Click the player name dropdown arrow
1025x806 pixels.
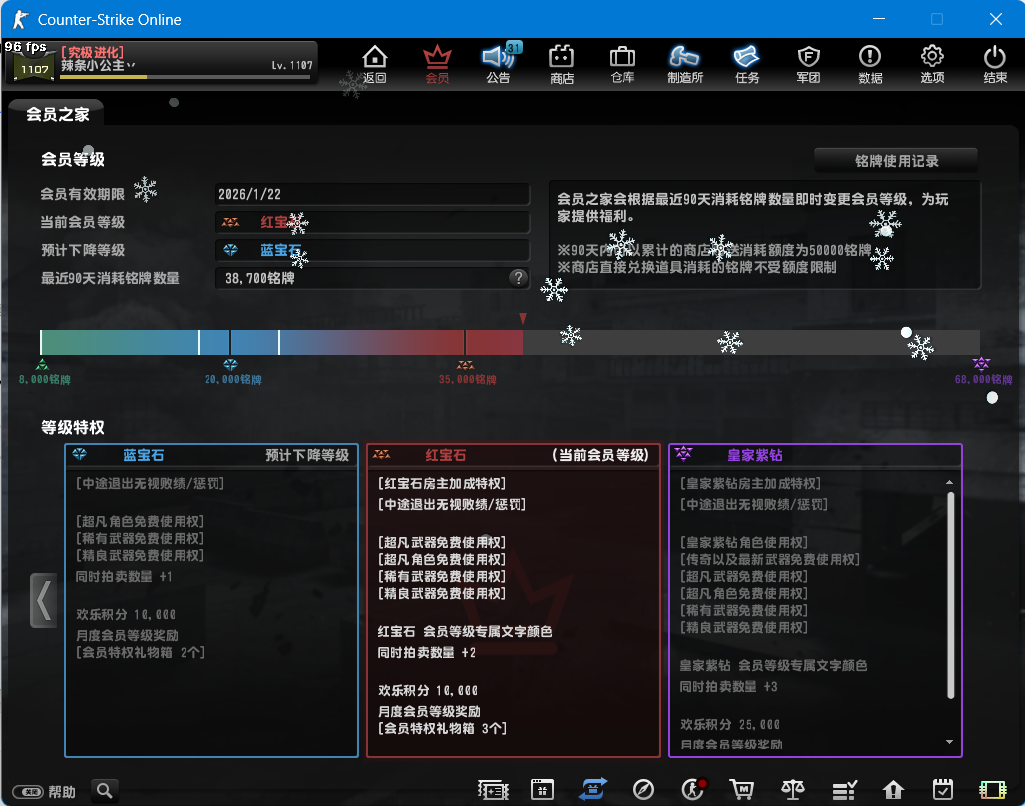(131, 65)
